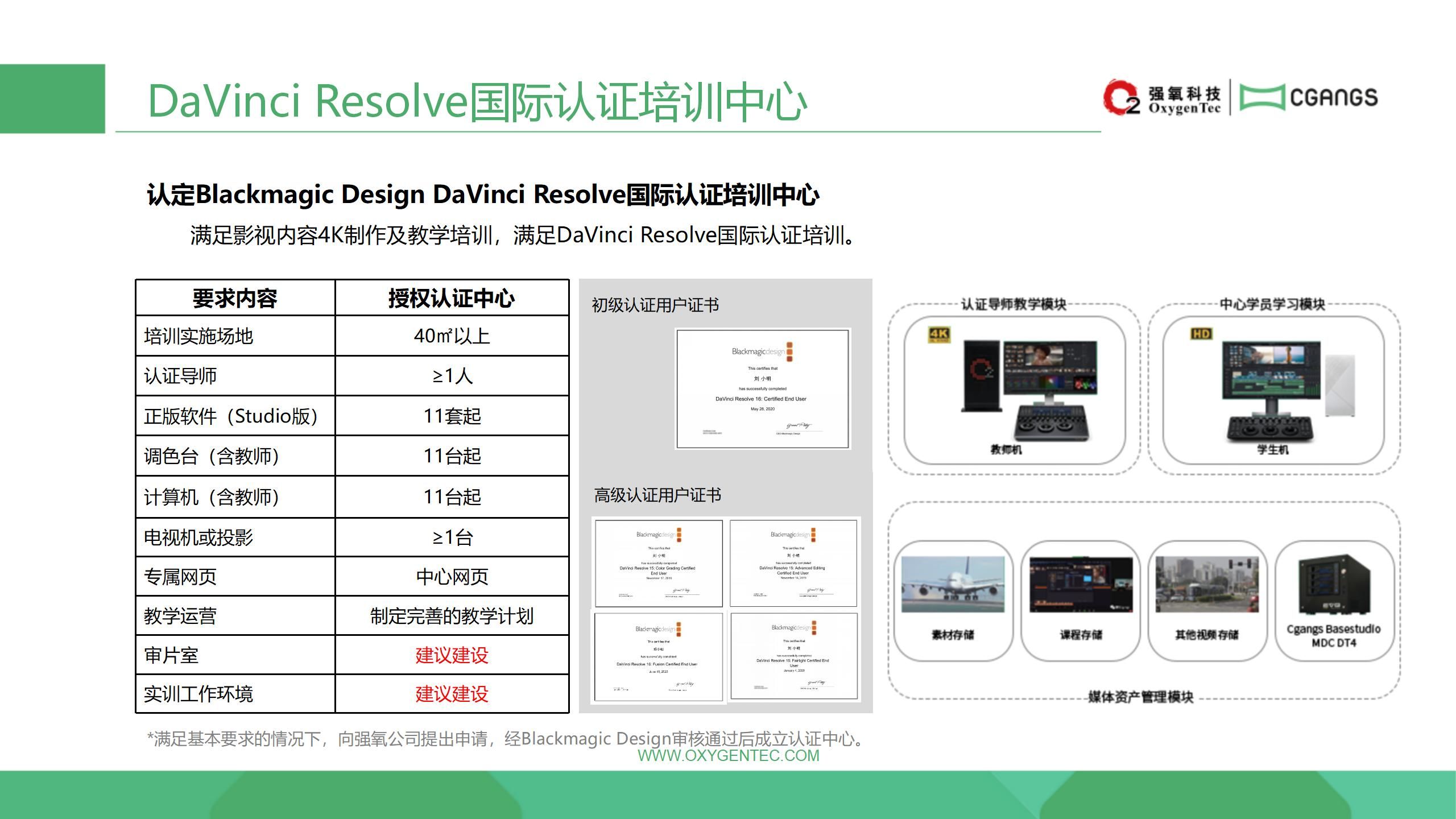1456x819 pixels.
Task: Click the Fusion certificate thumbnail
Action: pyautogui.click(x=659, y=656)
